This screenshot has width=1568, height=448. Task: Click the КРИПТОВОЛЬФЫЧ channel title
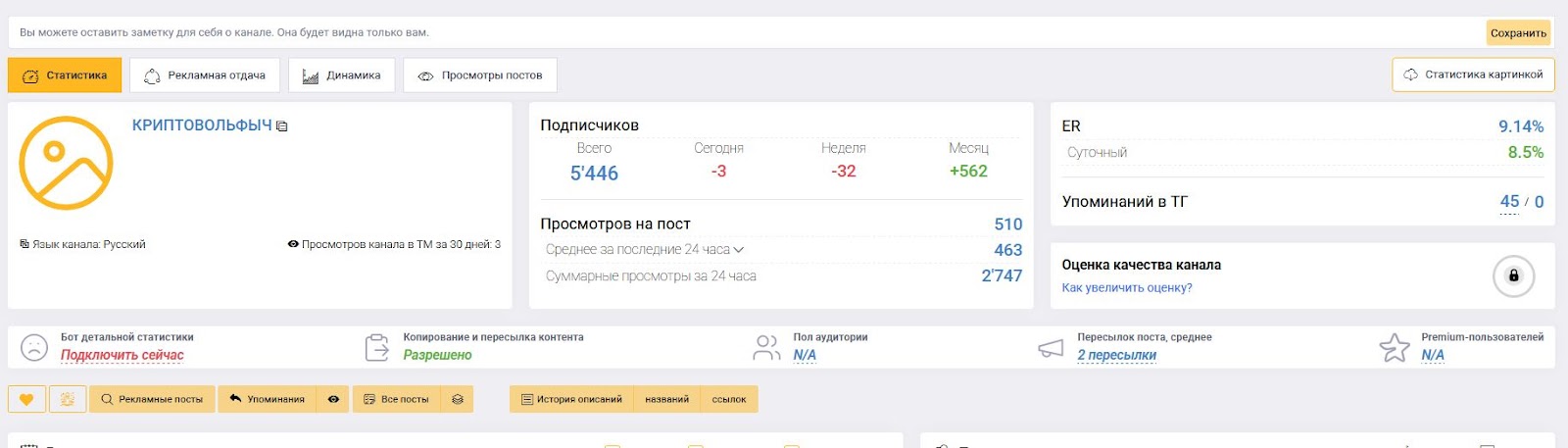[202, 125]
